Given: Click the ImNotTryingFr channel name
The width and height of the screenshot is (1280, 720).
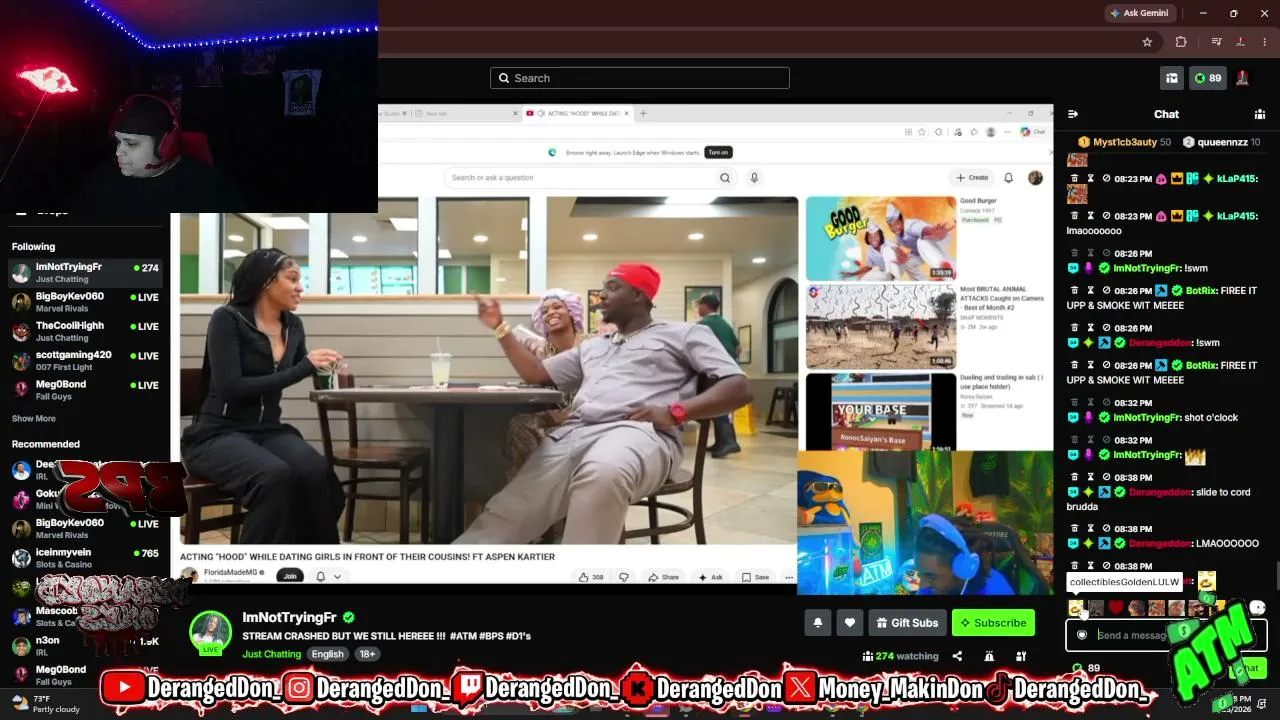Looking at the screenshot, I should [x=289, y=617].
